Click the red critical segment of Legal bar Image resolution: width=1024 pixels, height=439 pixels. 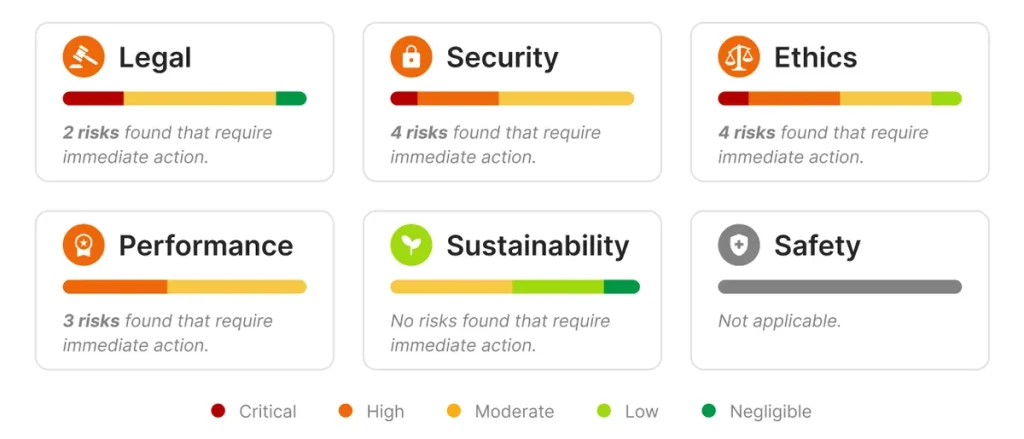(93, 99)
